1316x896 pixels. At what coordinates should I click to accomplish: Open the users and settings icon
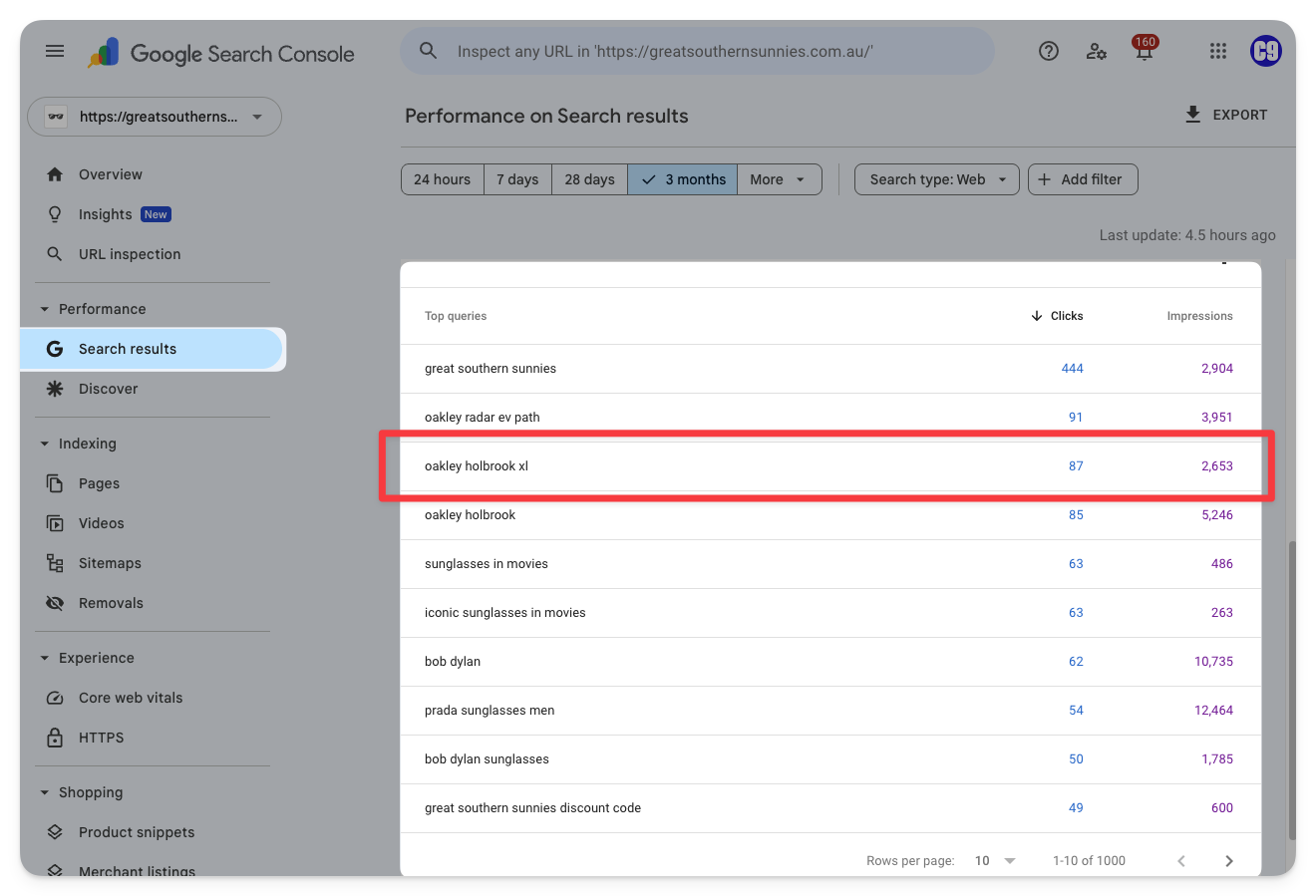(x=1096, y=52)
